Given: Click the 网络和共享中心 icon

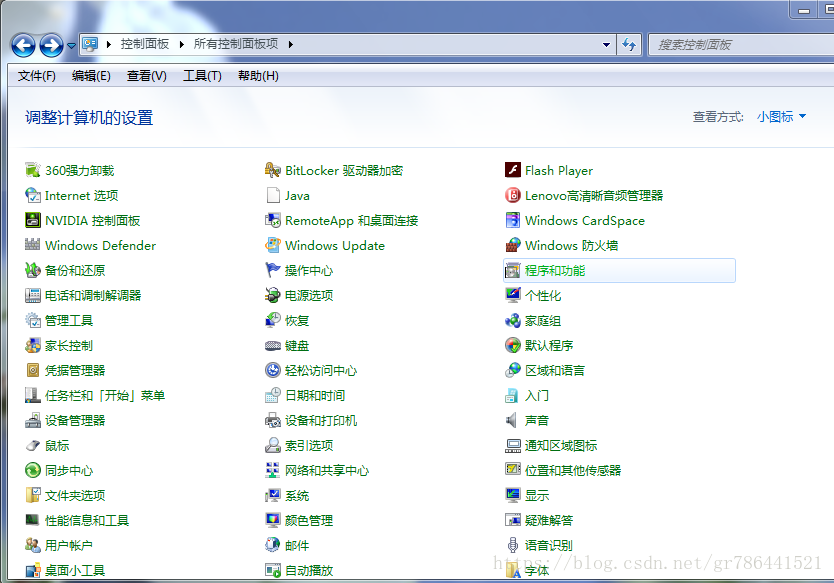Looking at the screenshot, I should pyautogui.click(x=273, y=470).
